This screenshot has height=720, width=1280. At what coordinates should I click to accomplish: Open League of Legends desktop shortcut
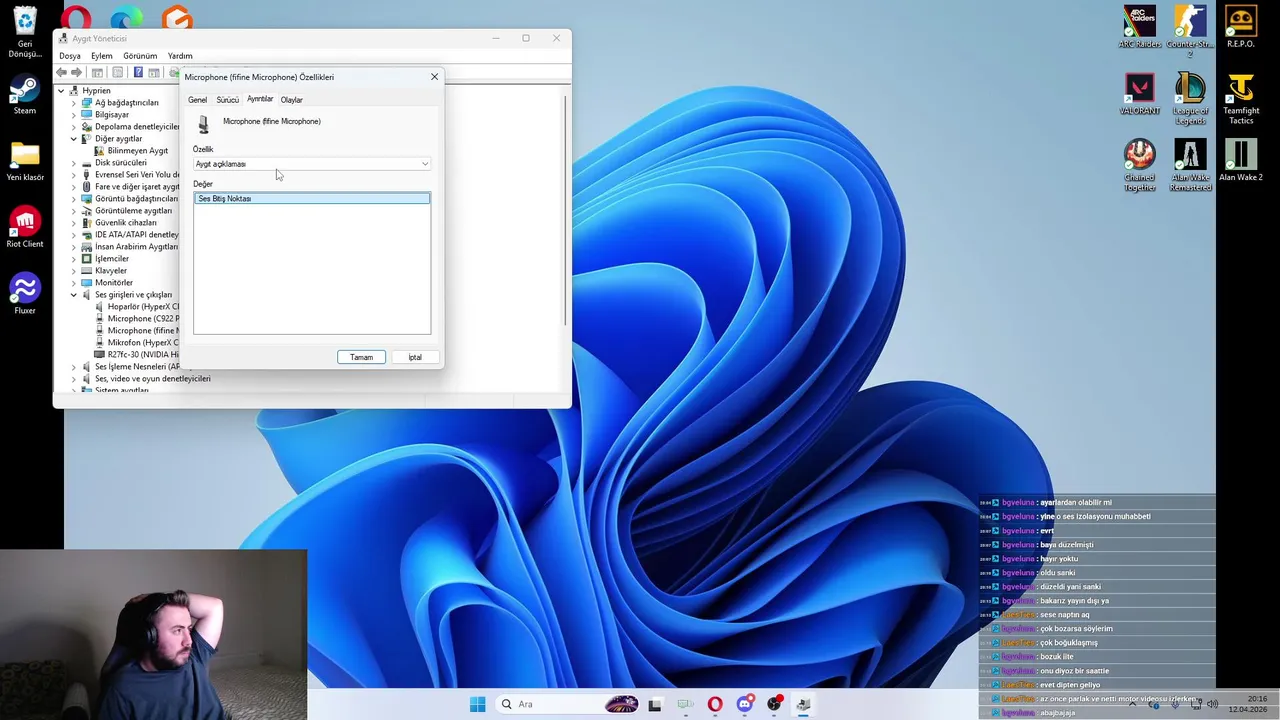[1190, 99]
